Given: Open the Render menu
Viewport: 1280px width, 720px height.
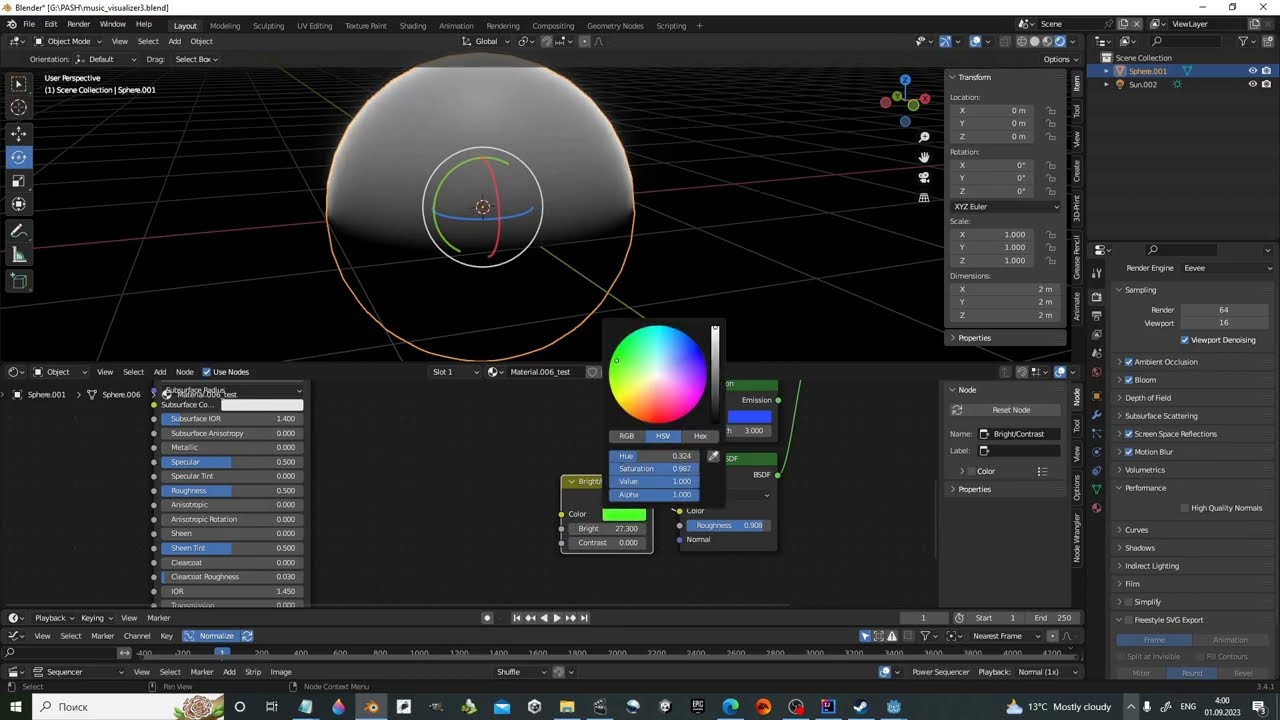Looking at the screenshot, I should 78,24.
